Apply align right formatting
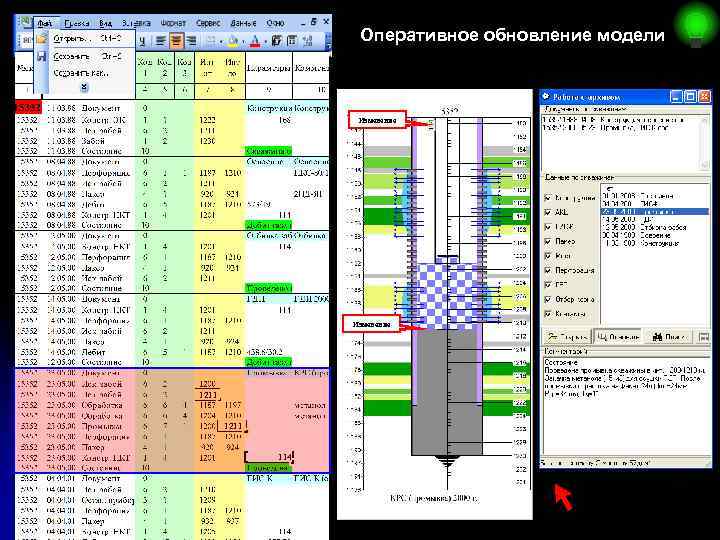This screenshot has height=540, width=720. (191, 41)
